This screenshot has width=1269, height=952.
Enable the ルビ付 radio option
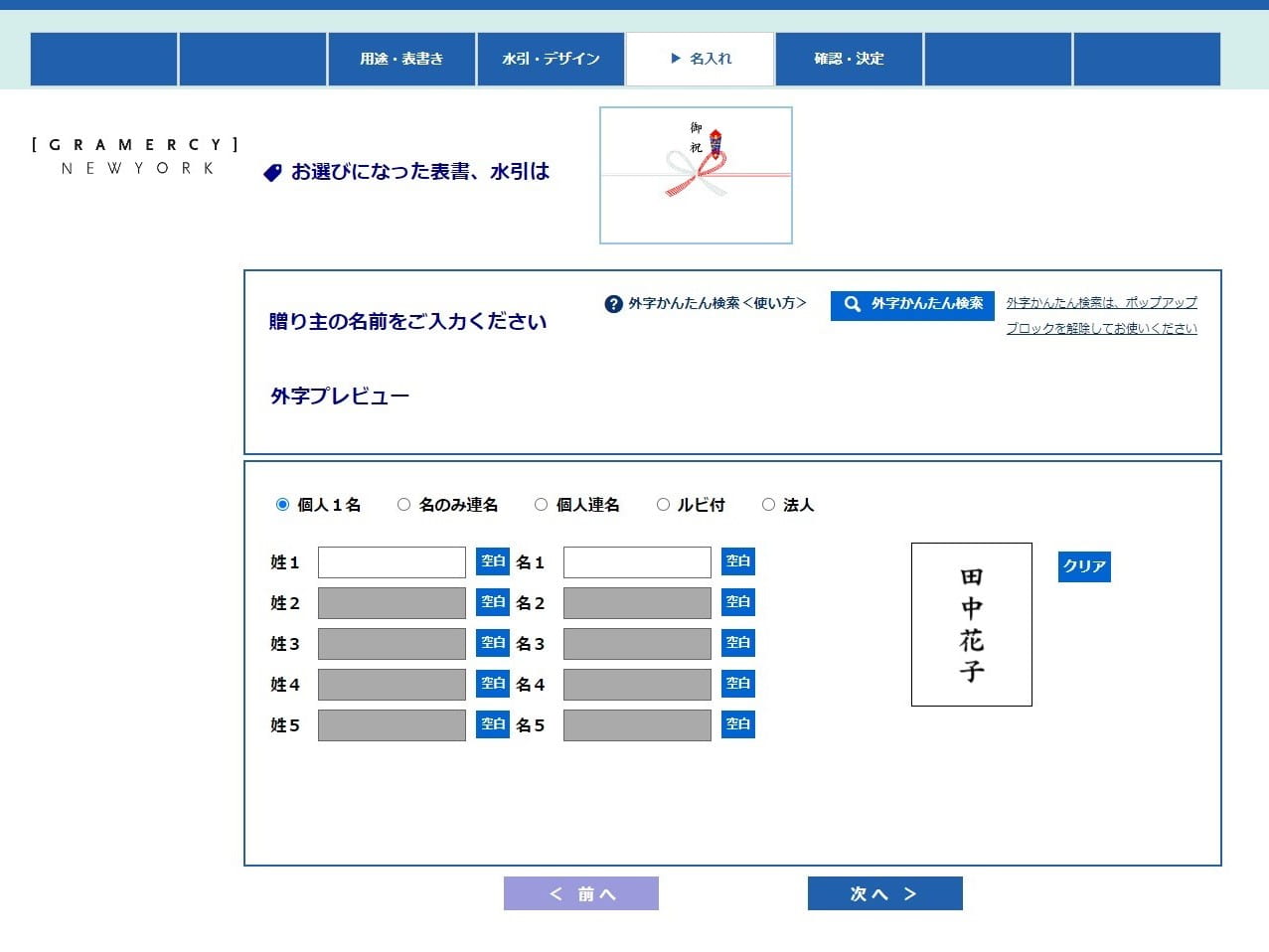[664, 505]
